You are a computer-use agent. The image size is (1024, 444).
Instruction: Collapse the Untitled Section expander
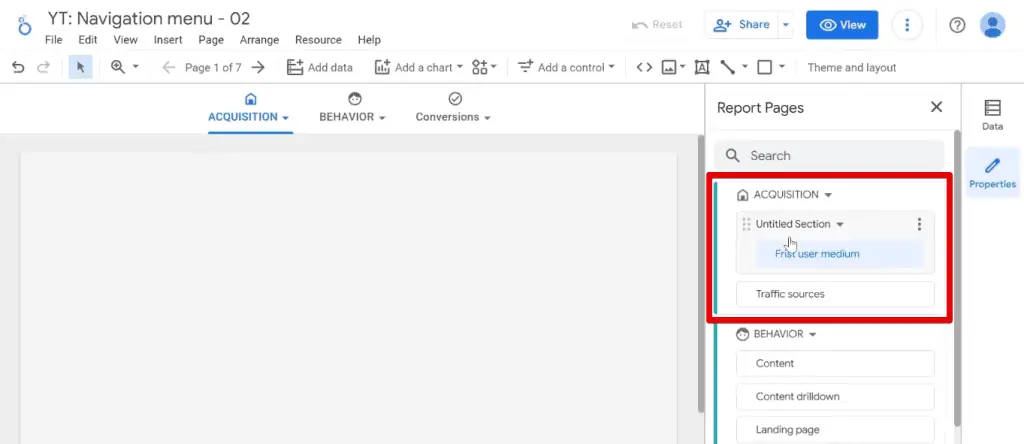(840, 225)
